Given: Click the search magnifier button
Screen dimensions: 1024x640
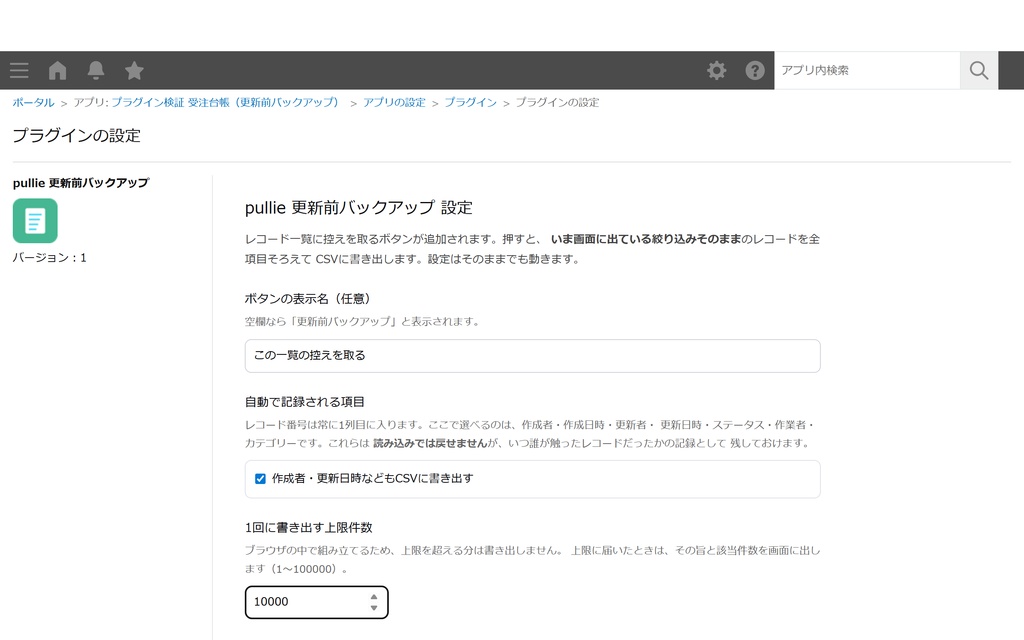Looking at the screenshot, I should 978,71.
